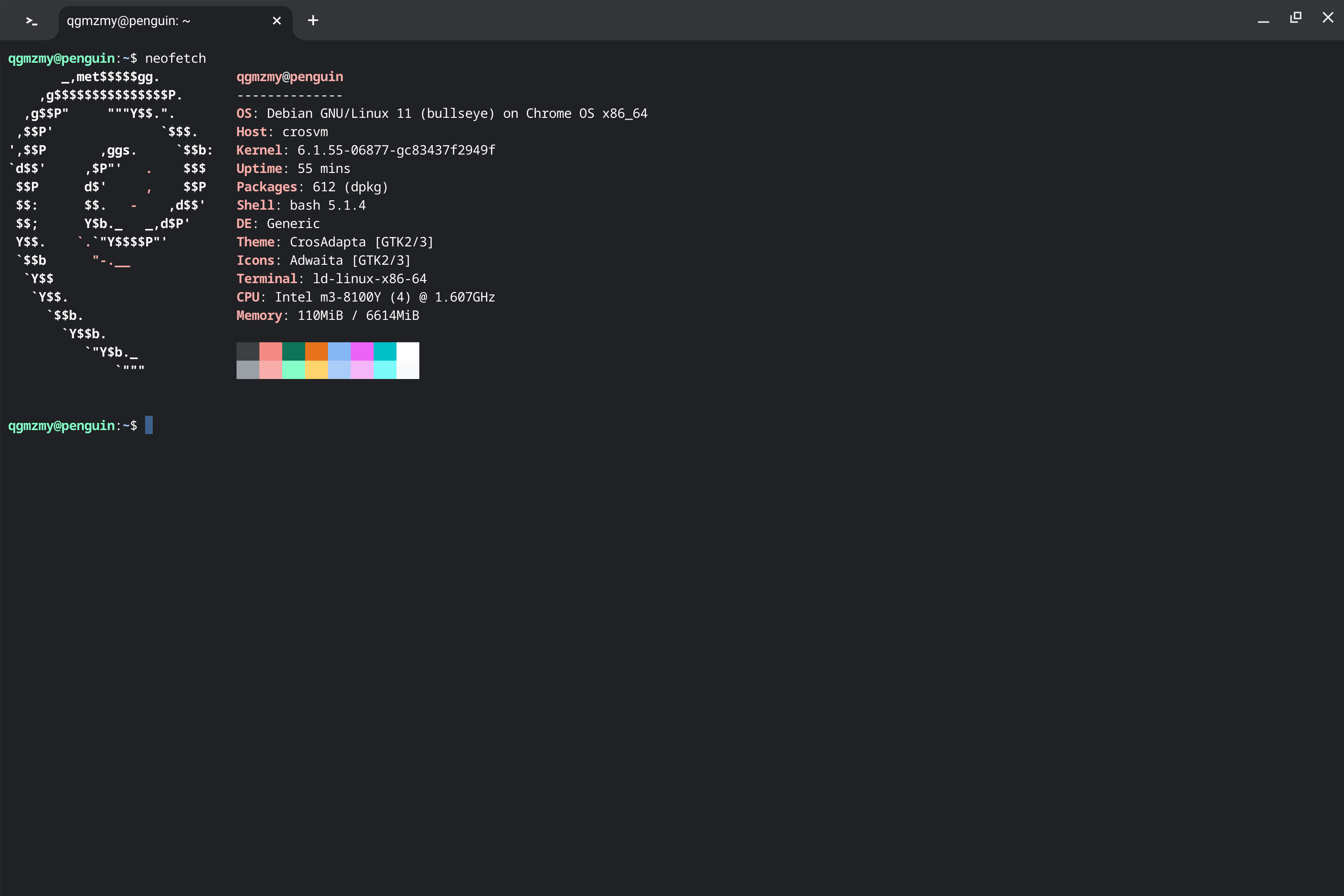Open a new terminal tab with plus
1344x896 pixels.
(x=313, y=21)
